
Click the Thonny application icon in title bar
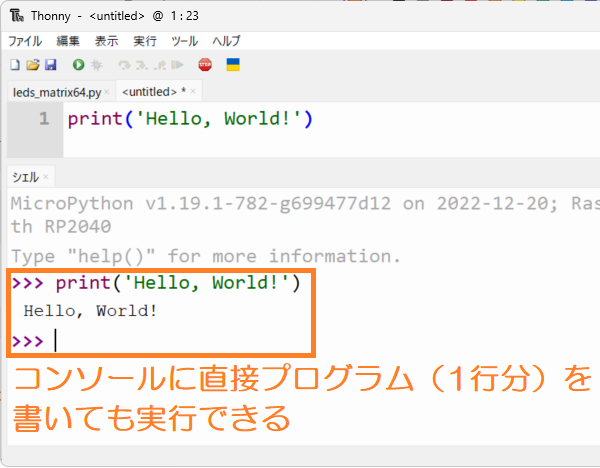16,16
